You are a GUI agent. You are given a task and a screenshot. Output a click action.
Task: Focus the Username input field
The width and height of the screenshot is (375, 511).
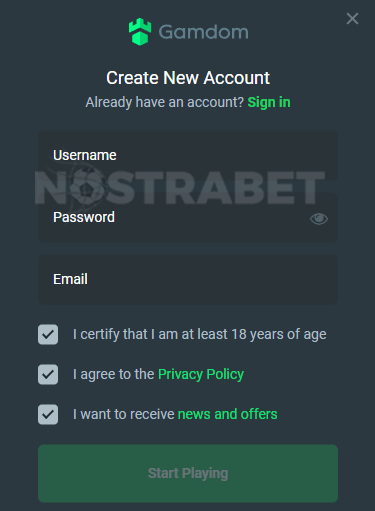188,155
